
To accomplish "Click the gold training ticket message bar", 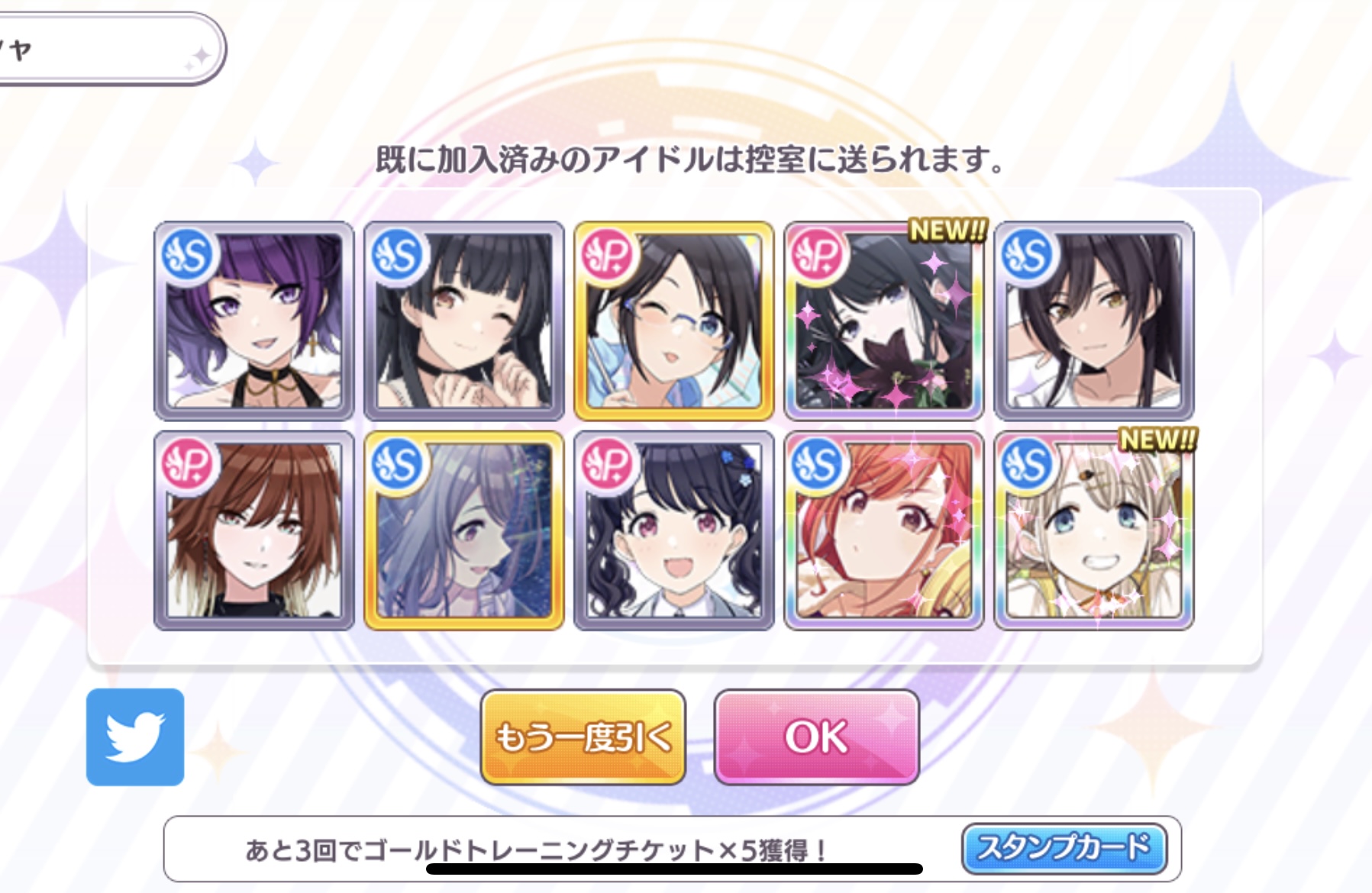I will click(672, 849).
